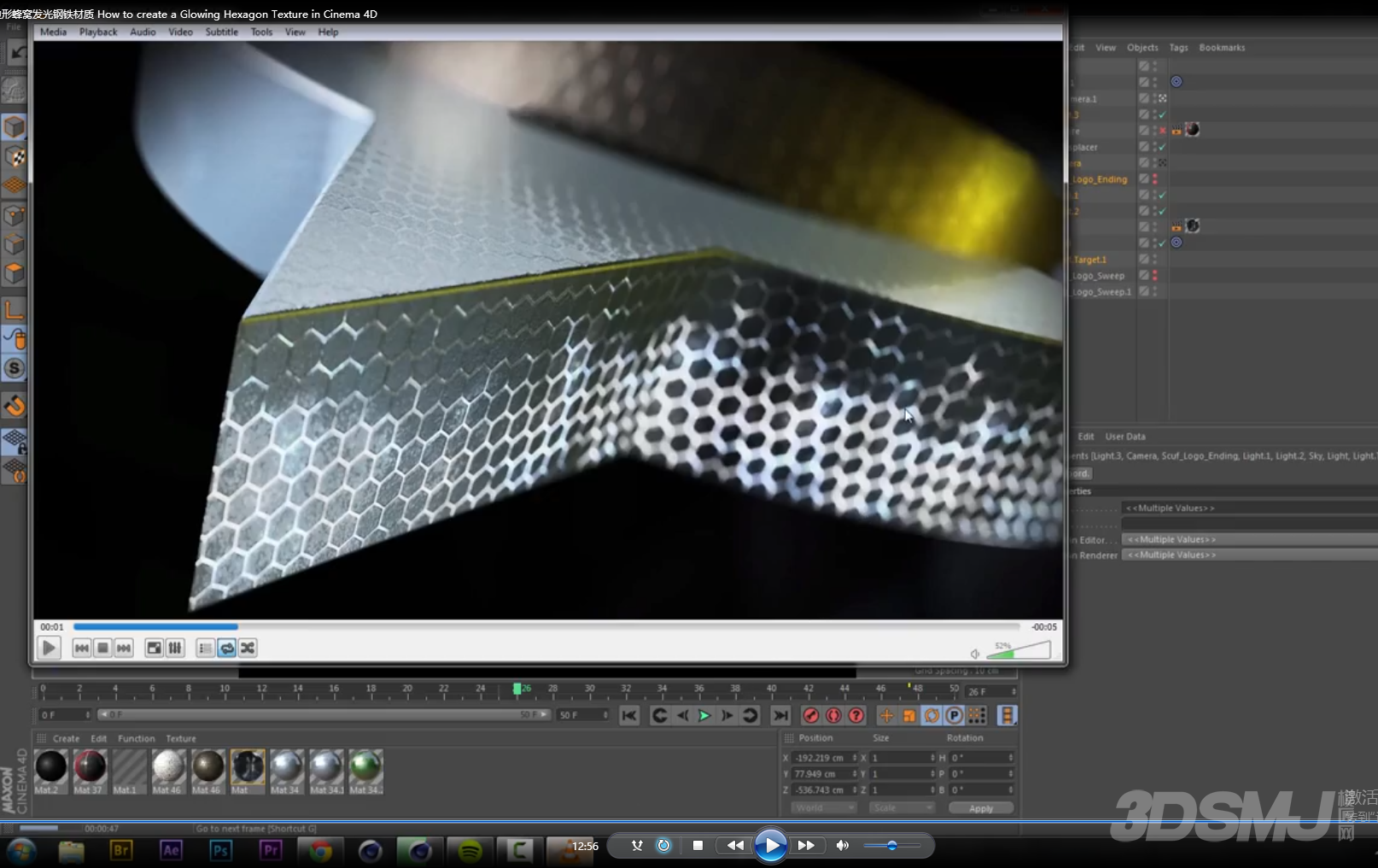The width and height of the screenshot is (1378, 868).
Task: Open the Cinema 4D Bookmarks menu
Action: (1222, 48)
